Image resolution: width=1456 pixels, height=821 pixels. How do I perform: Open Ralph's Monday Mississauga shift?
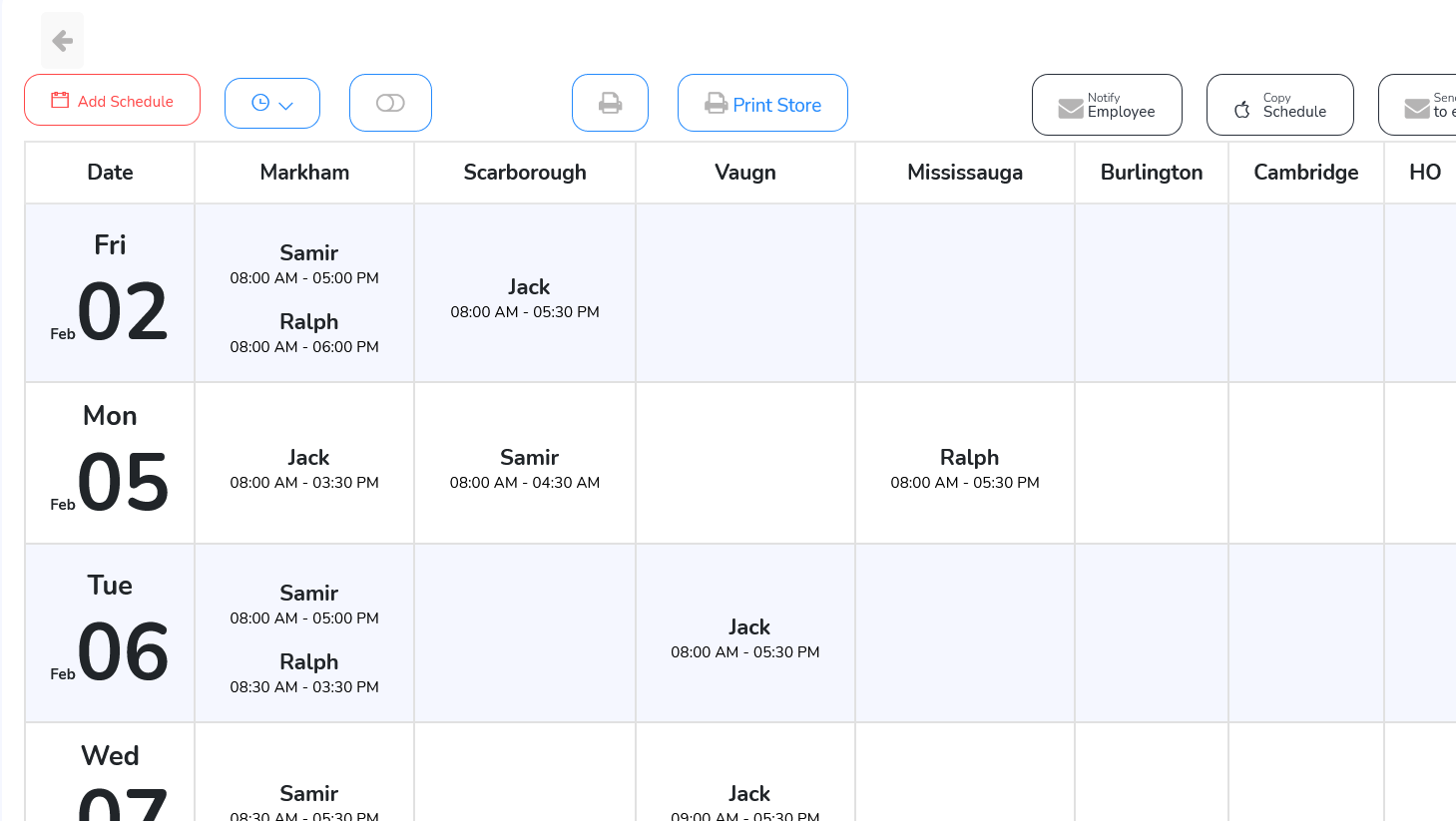pyautogui.click(x=965, y=469)
